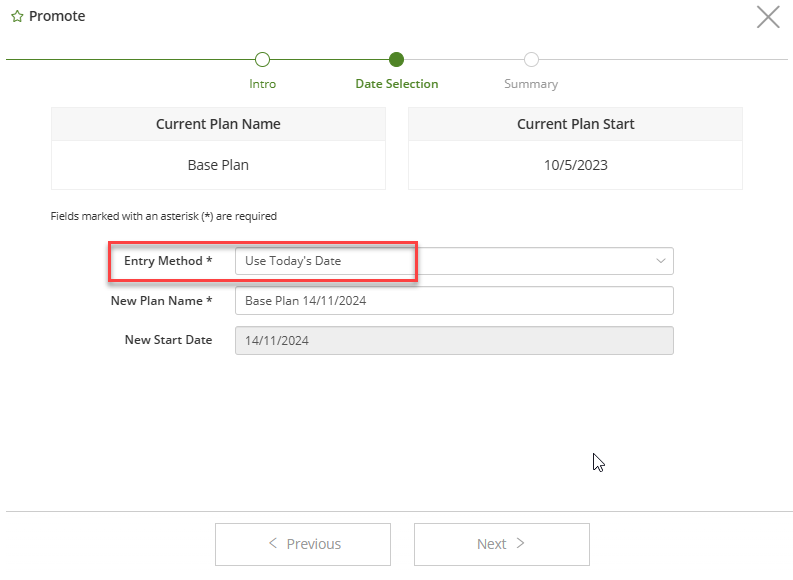The height and width of the screenshot is (580, 793).
Task: Go to the Intro step label
Action: [262, 84]
